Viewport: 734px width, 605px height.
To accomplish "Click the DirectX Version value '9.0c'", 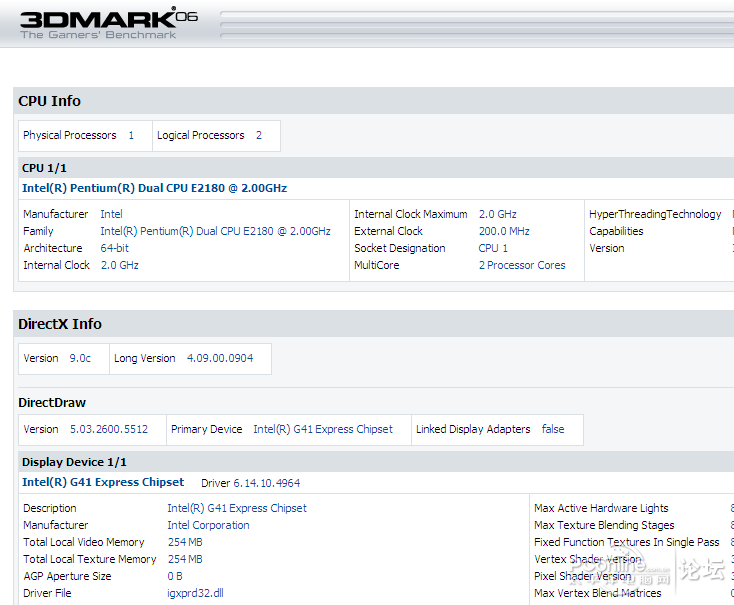I will pyautogui.click(x=80, y=358).
